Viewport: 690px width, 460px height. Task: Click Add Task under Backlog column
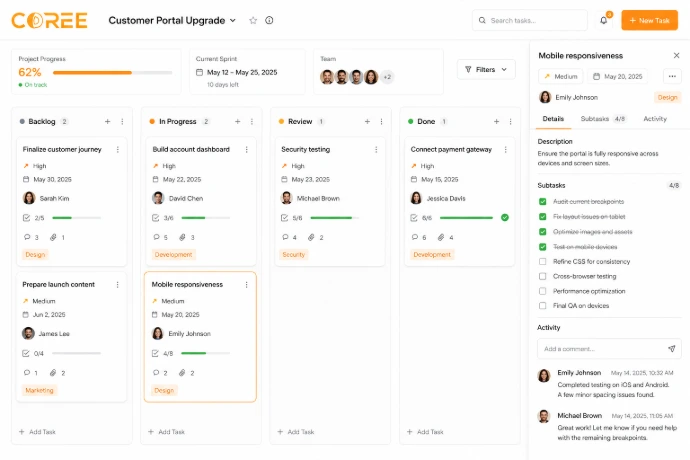[x=37, y=432]
